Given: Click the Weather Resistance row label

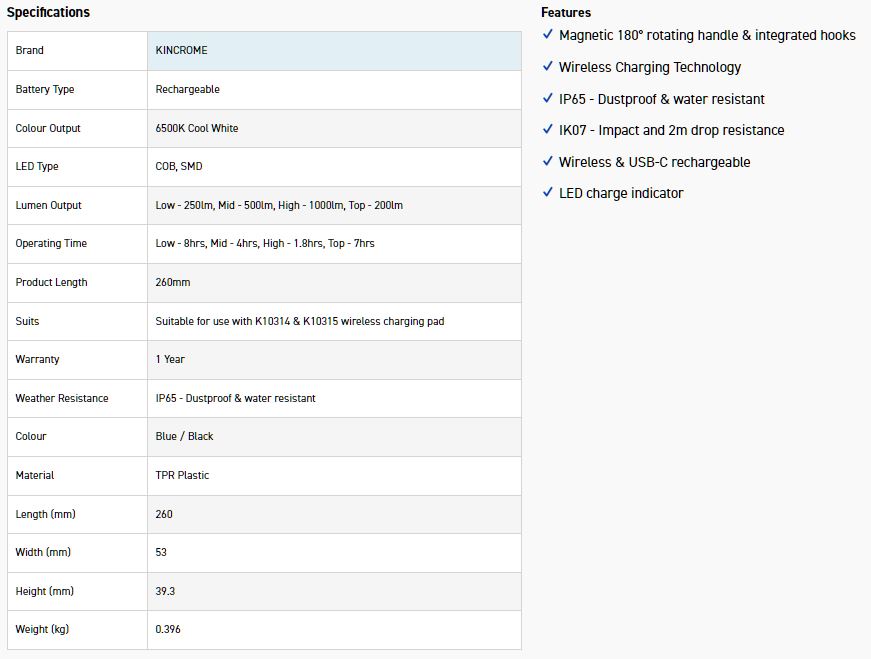Looking at the screenshot, I should [62, 398].
